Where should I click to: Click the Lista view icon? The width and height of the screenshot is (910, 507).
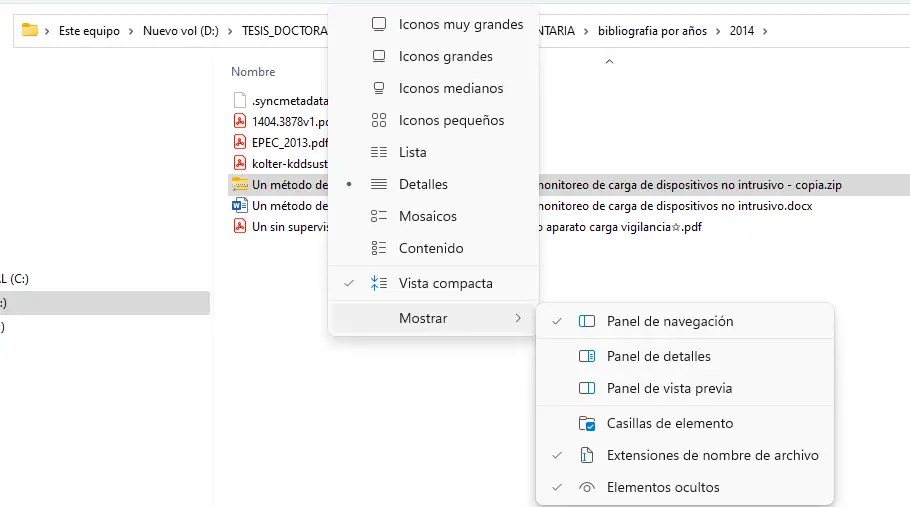point(379,152)
